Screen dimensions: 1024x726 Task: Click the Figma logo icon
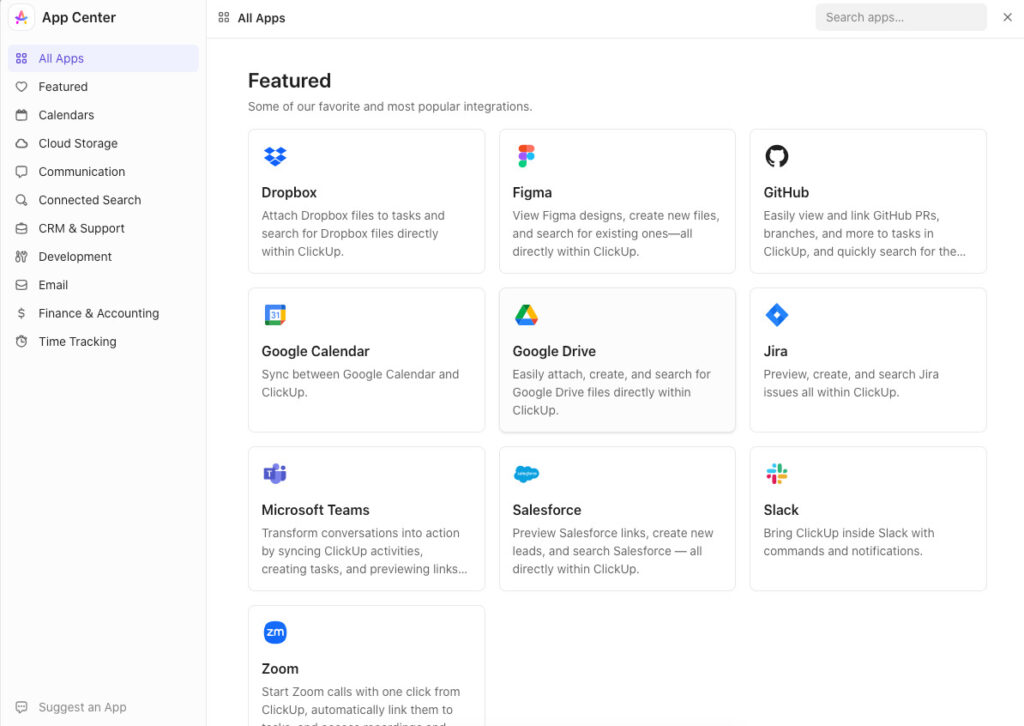[x=526, y=156]
